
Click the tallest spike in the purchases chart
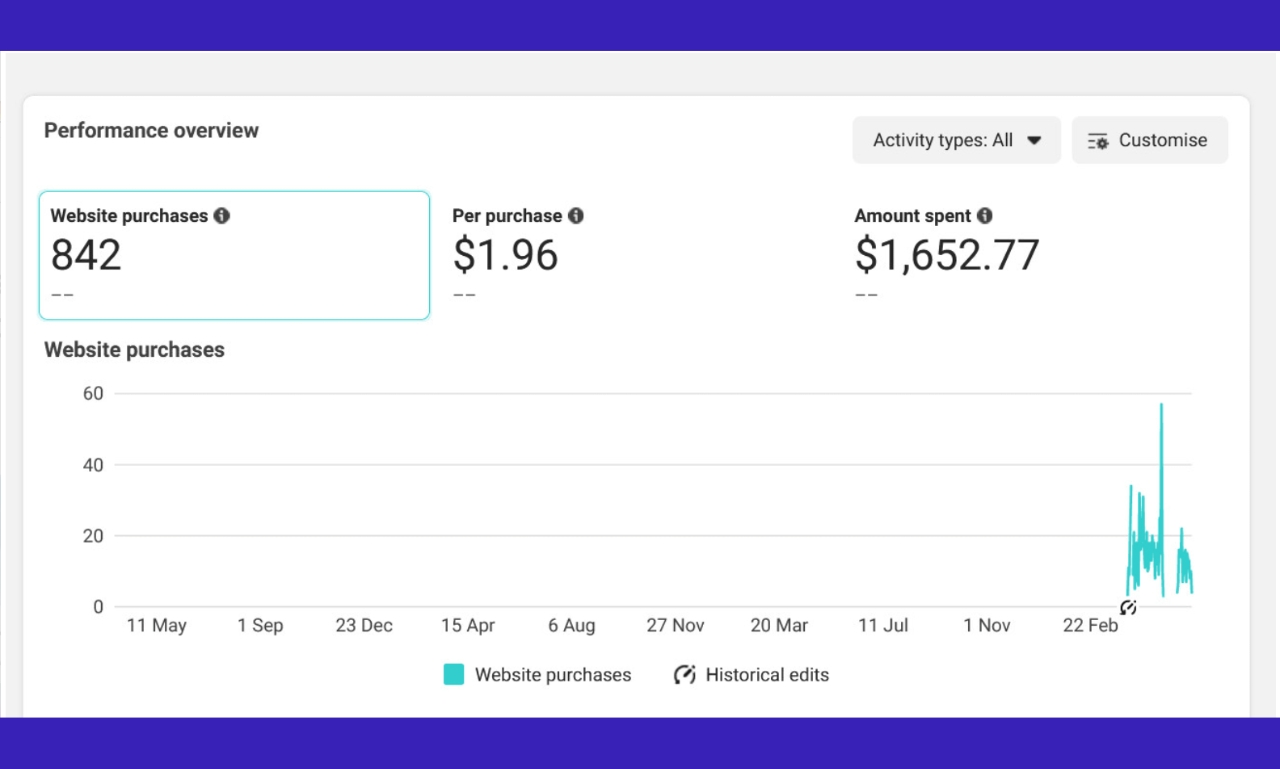[1161, 406]
